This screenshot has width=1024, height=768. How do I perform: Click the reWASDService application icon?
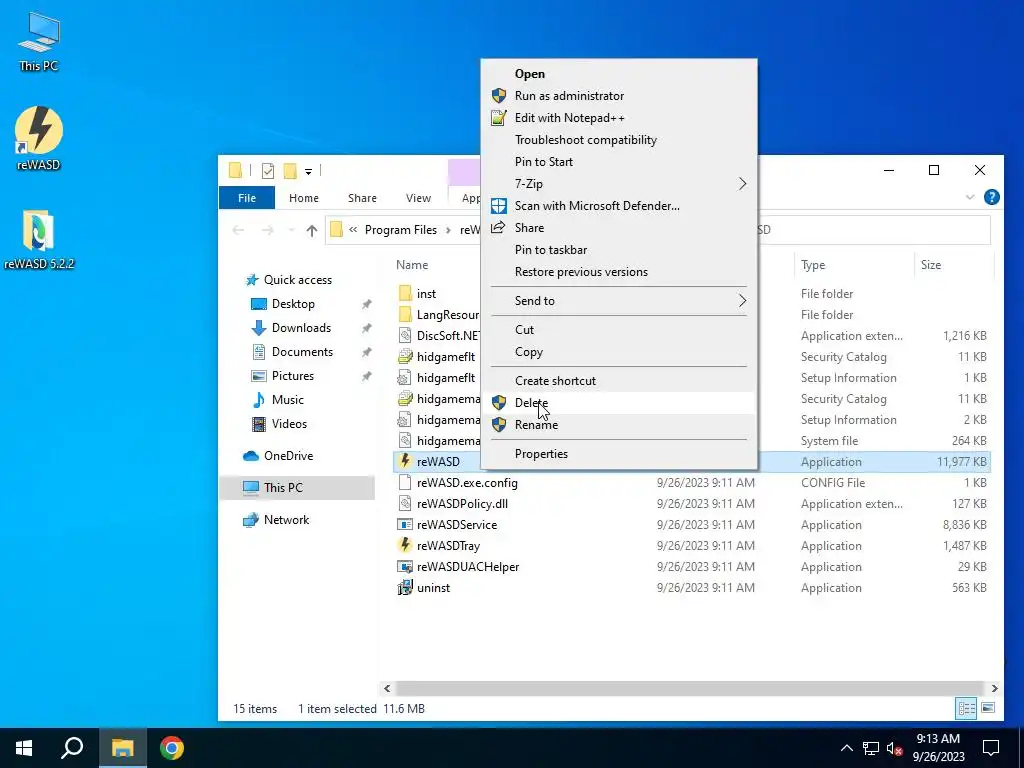(405, 524)
